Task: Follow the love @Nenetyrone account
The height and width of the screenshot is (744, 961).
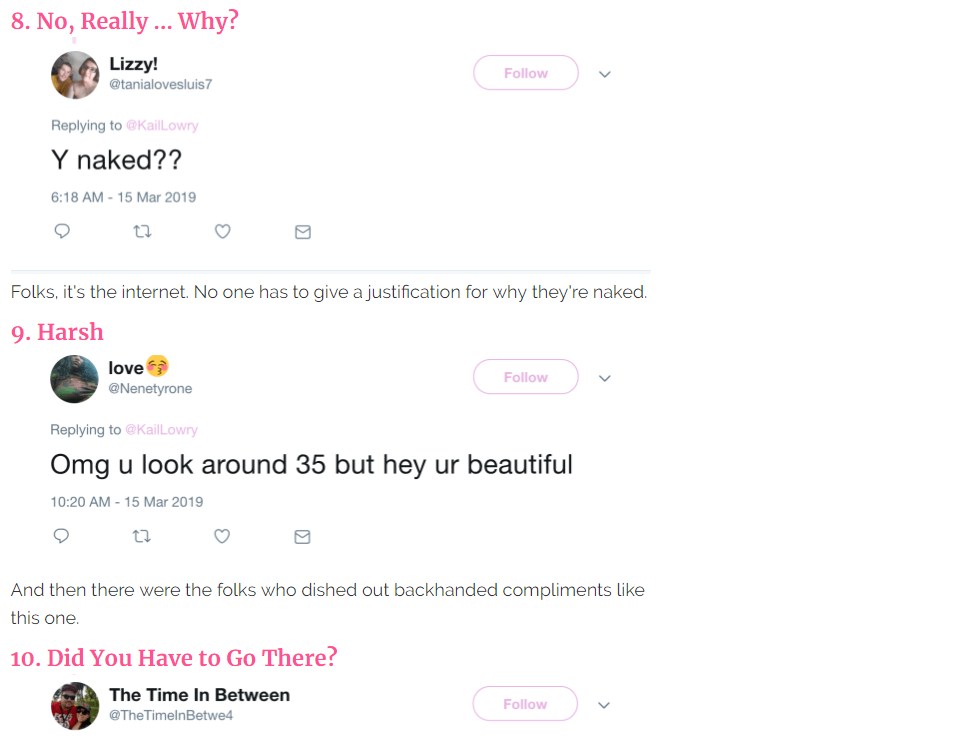Action: click(x=526, y=377)
